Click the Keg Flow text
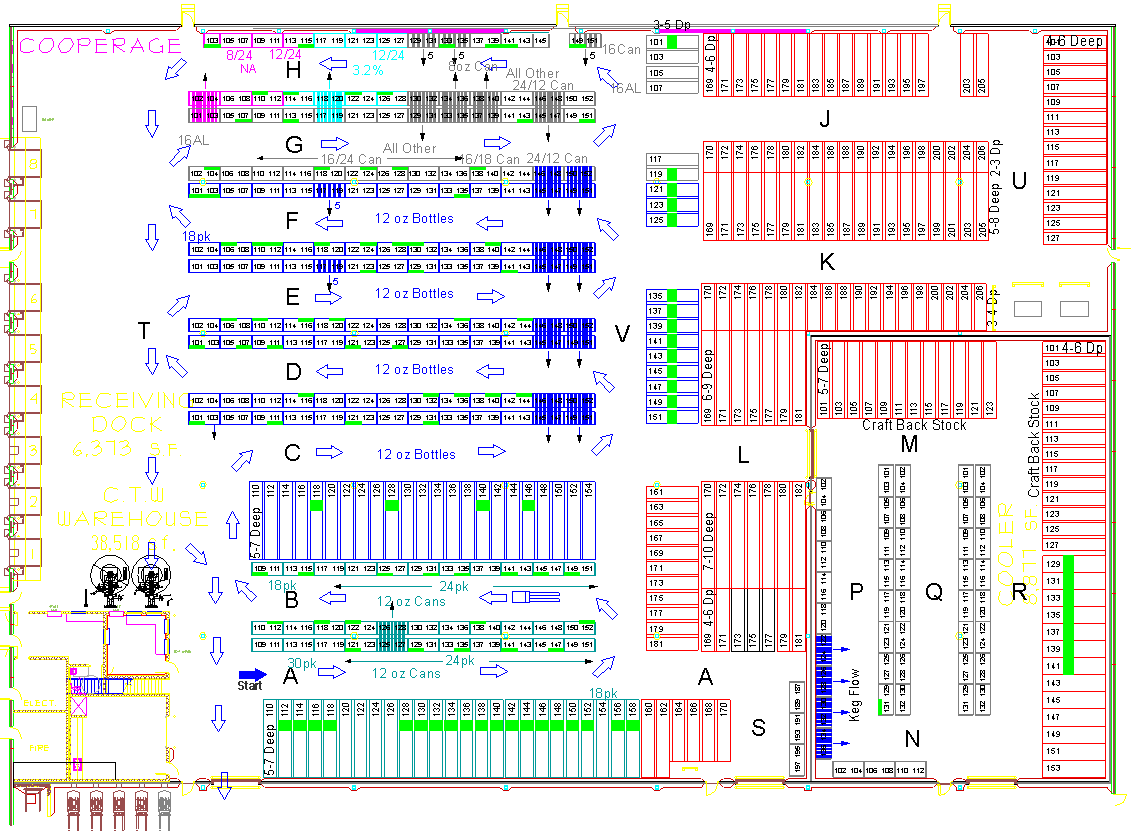This screenshot has height=838, width=1148. [853, 695]
